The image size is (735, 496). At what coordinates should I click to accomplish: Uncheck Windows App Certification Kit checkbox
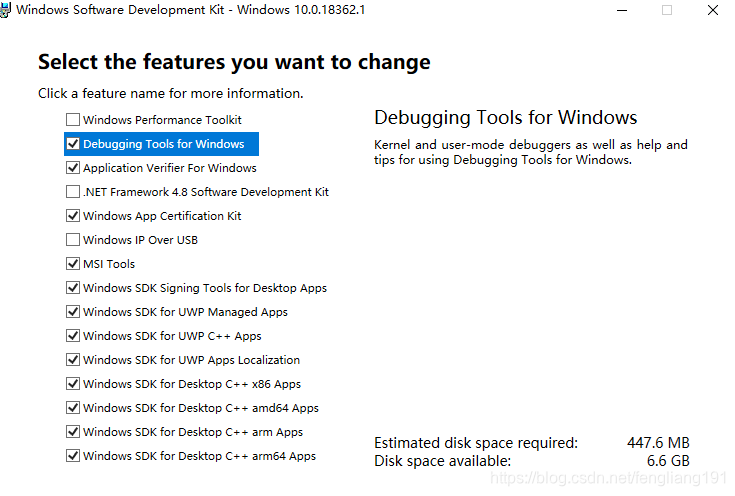(73, 216)
